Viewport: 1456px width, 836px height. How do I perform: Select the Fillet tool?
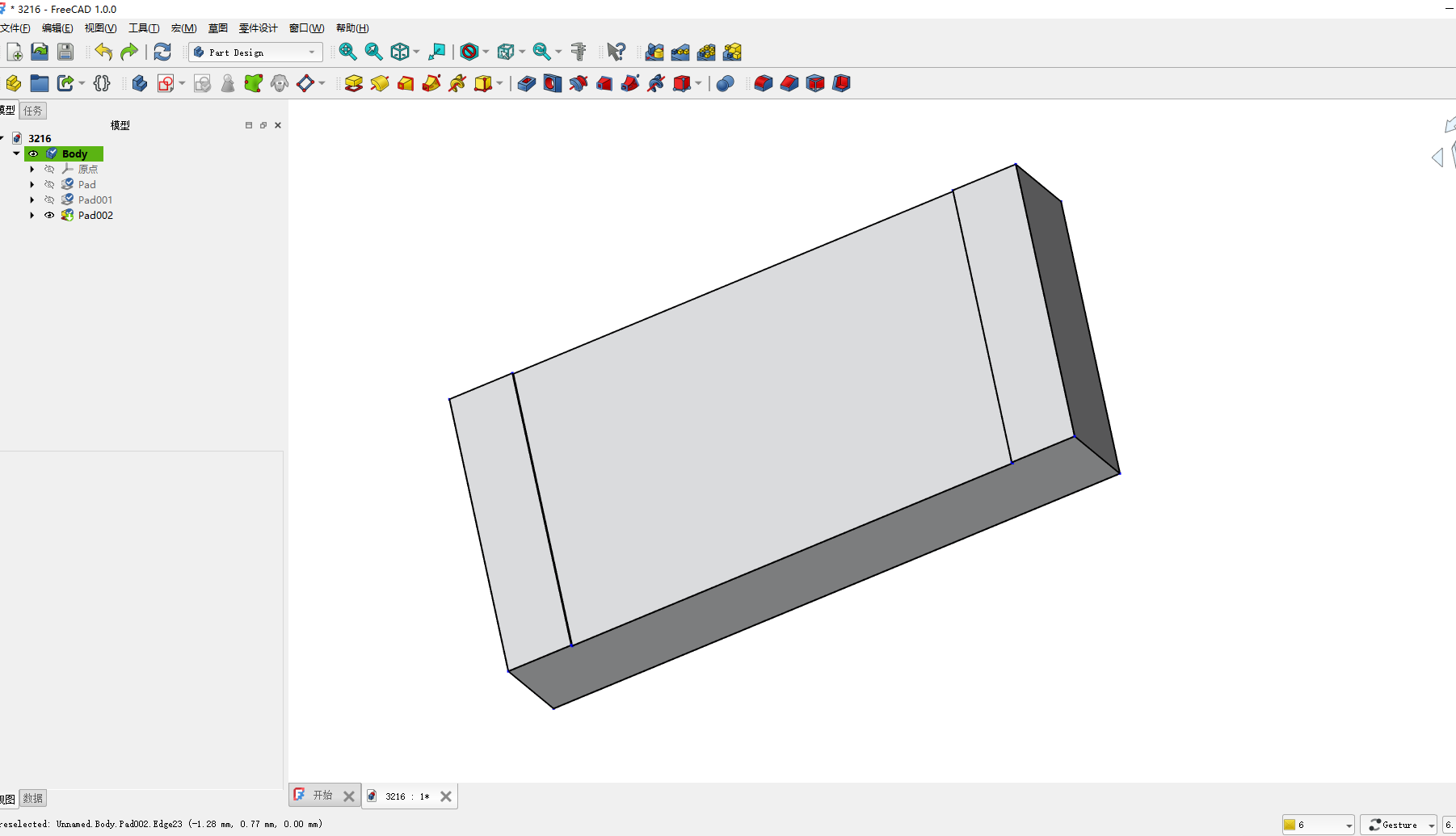click(764, 83)
